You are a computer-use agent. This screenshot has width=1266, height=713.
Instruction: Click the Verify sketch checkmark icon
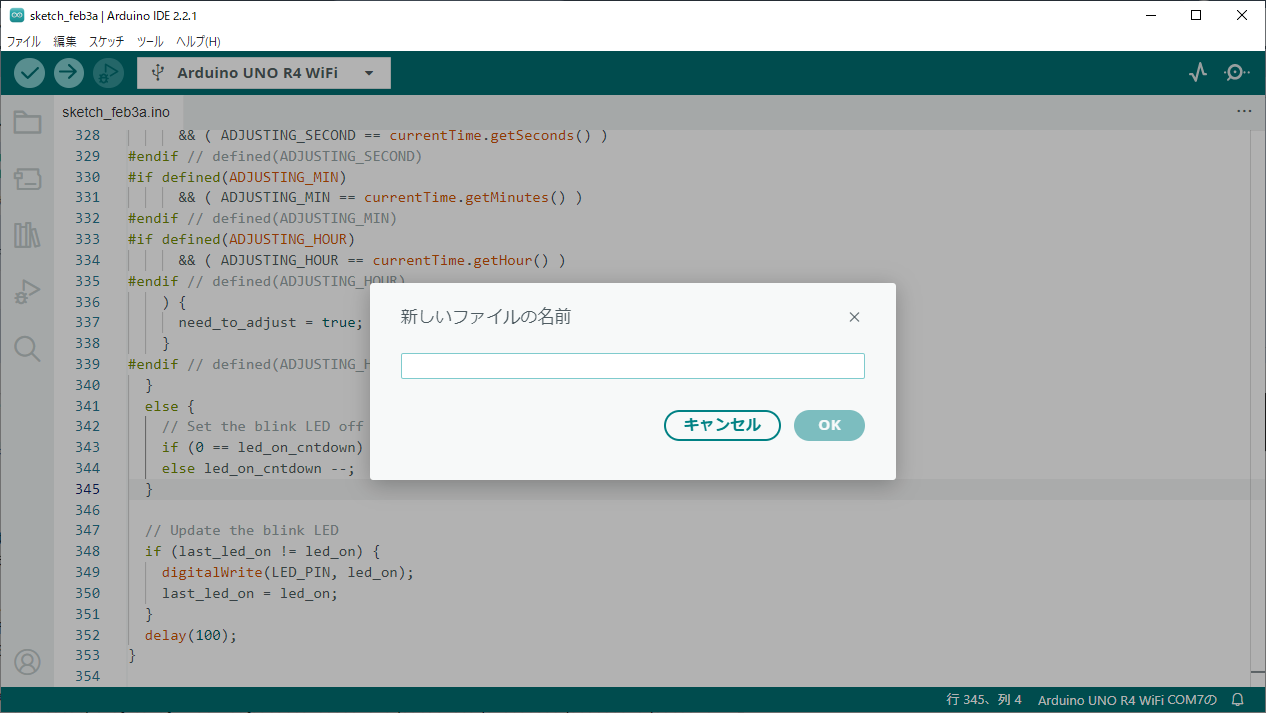tap(29, 73)
